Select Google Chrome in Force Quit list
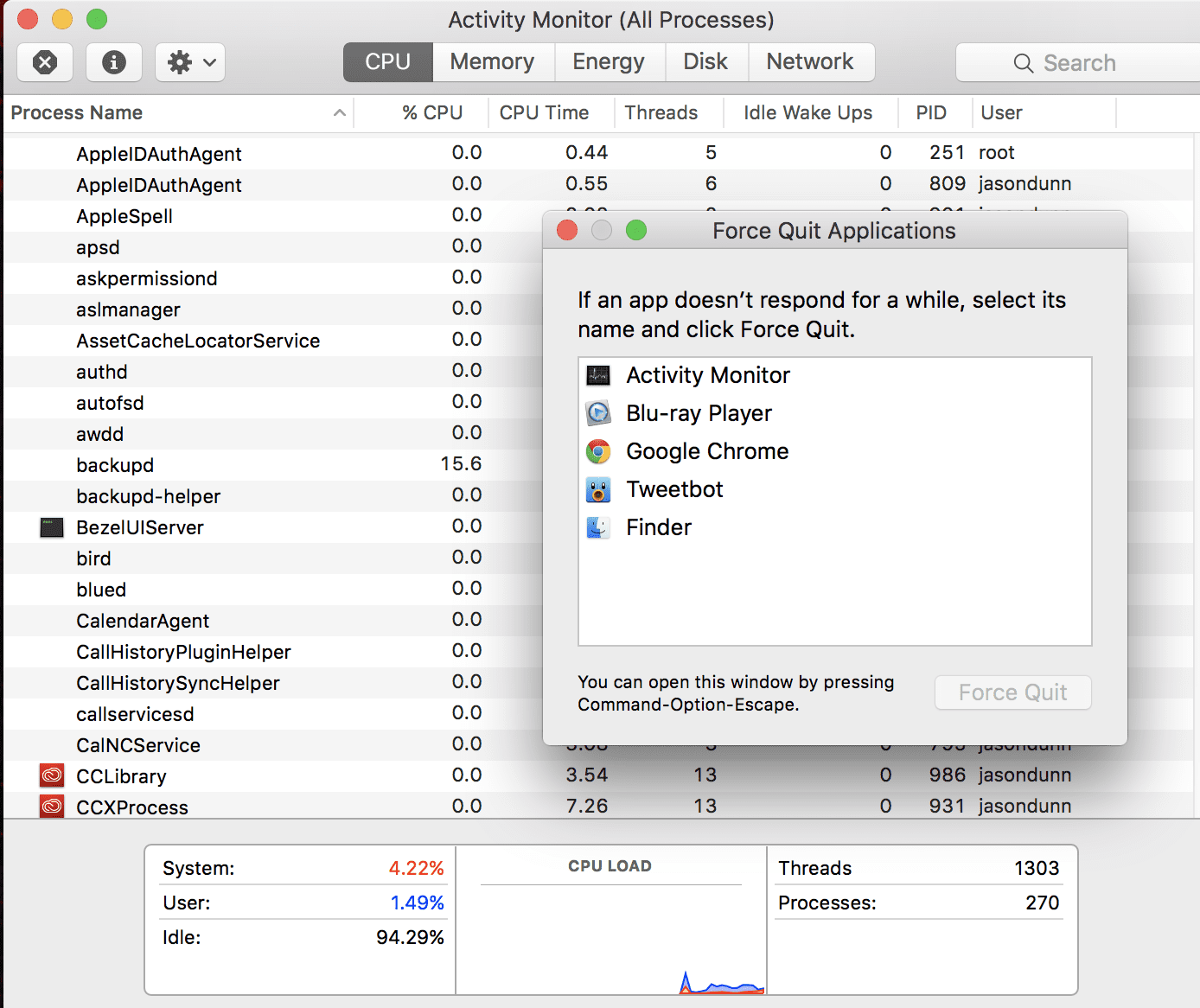This screenshot has height=1008, width=1200. point(835,451)
